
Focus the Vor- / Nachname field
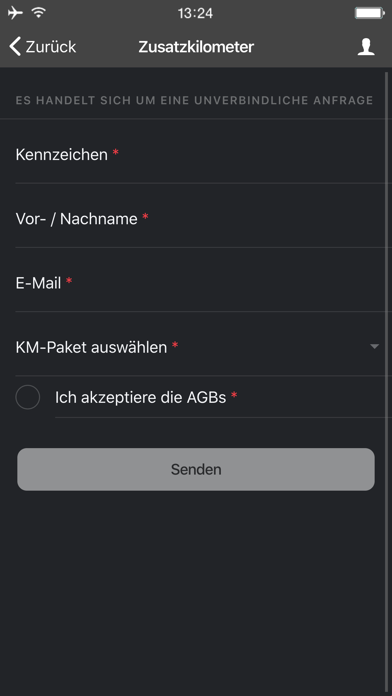pos(204,219)
